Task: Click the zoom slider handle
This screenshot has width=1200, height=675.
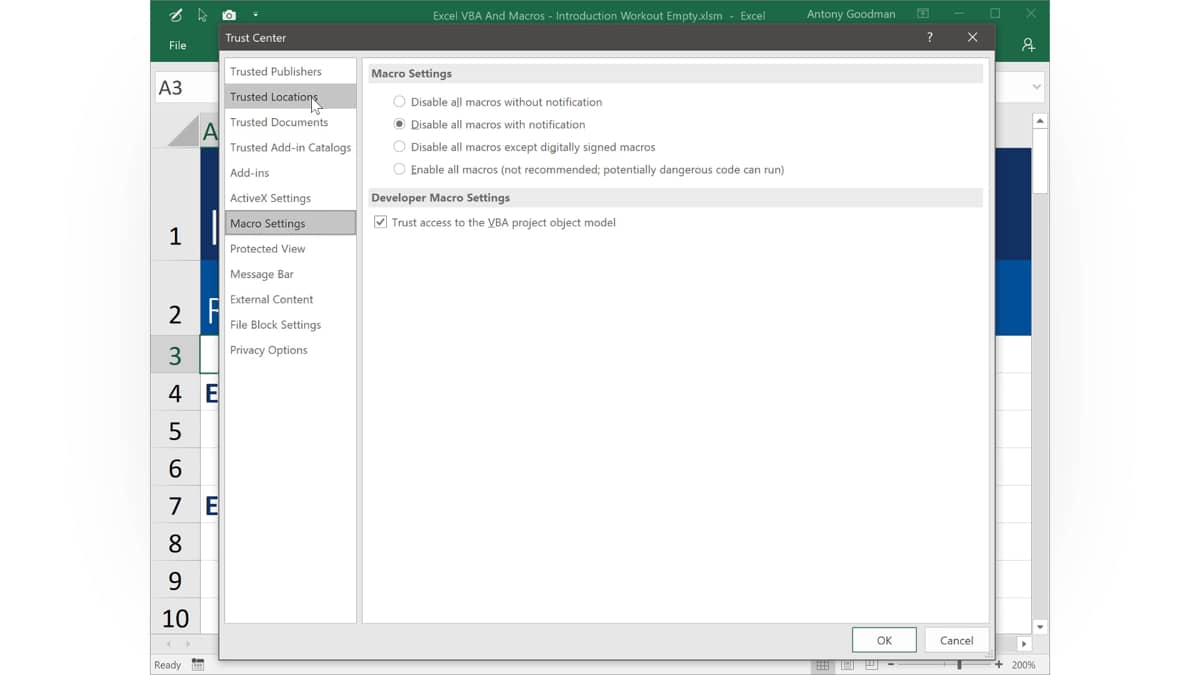Action: coord(959,665)
